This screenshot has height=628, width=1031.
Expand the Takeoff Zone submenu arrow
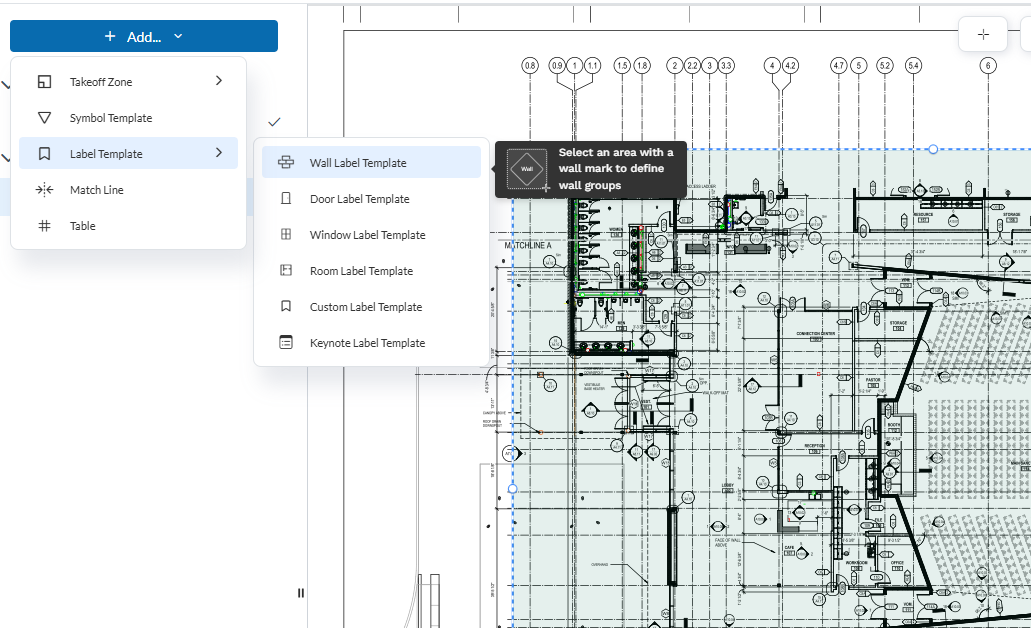pos(219,81)
